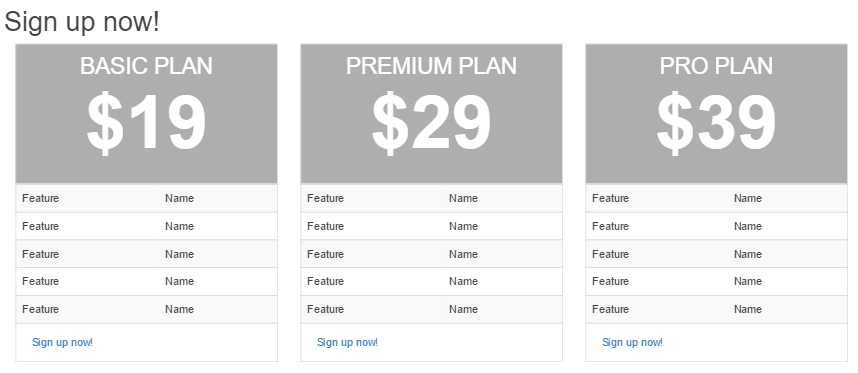Screen dimensions: 858x373
Task: Click Sign up now link under Pro Plan
Action: tap(633, 342)
